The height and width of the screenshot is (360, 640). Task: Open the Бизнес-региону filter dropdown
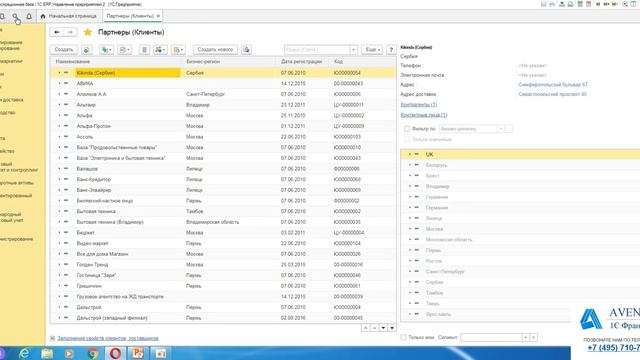point(500,129)
